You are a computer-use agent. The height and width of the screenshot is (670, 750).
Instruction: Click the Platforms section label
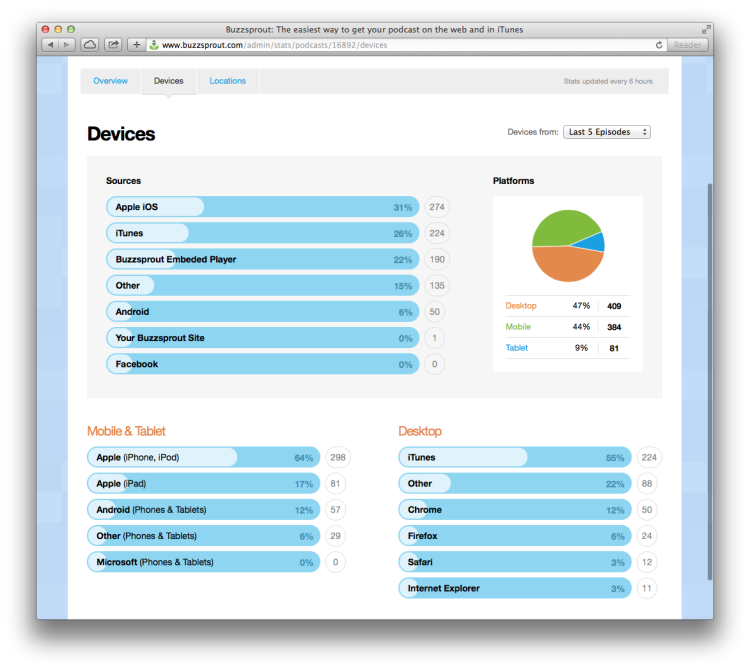click(513, 181)
